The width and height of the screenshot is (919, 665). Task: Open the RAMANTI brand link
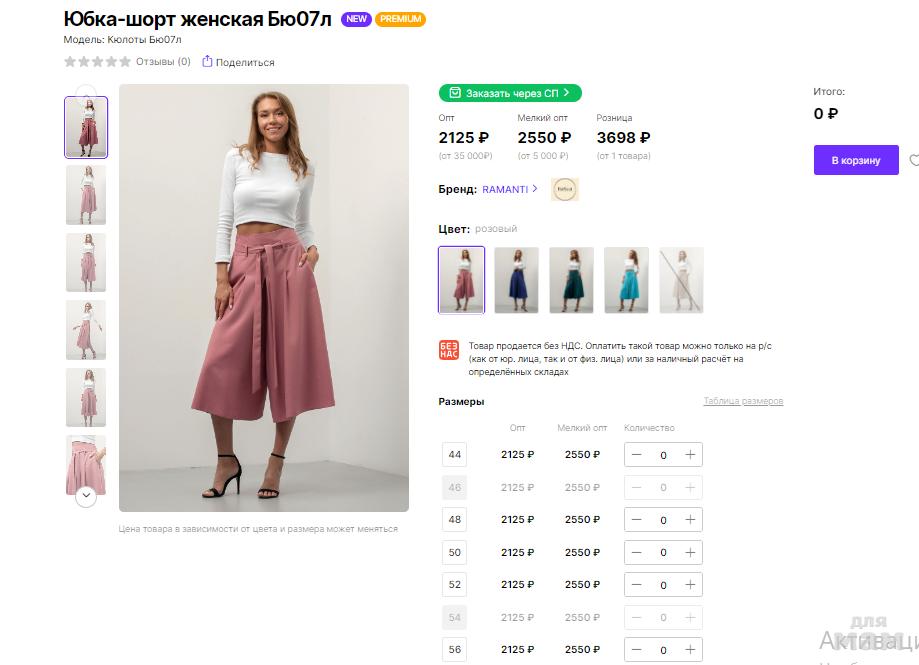505,189
